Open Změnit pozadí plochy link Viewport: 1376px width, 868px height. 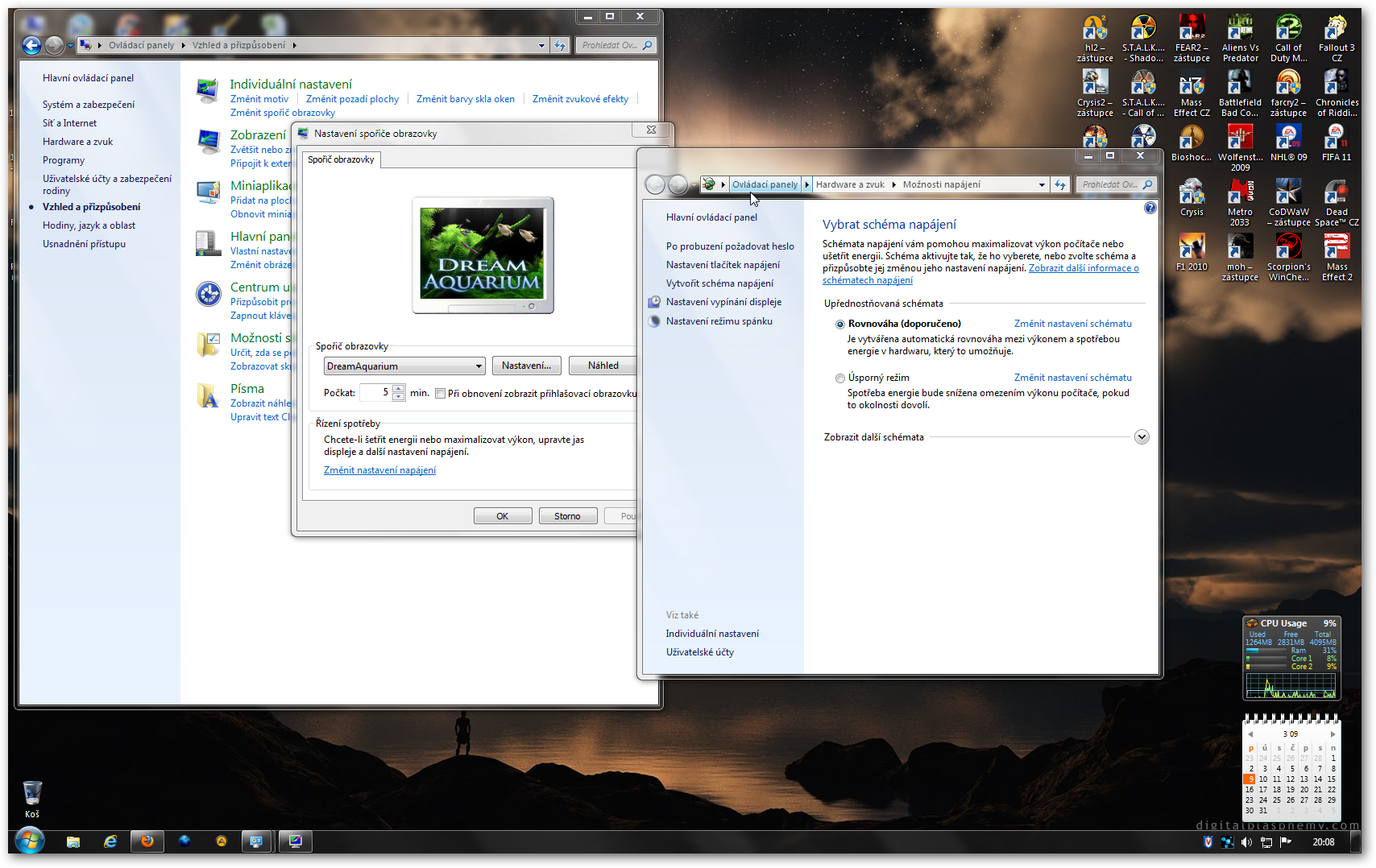(352, 99)
